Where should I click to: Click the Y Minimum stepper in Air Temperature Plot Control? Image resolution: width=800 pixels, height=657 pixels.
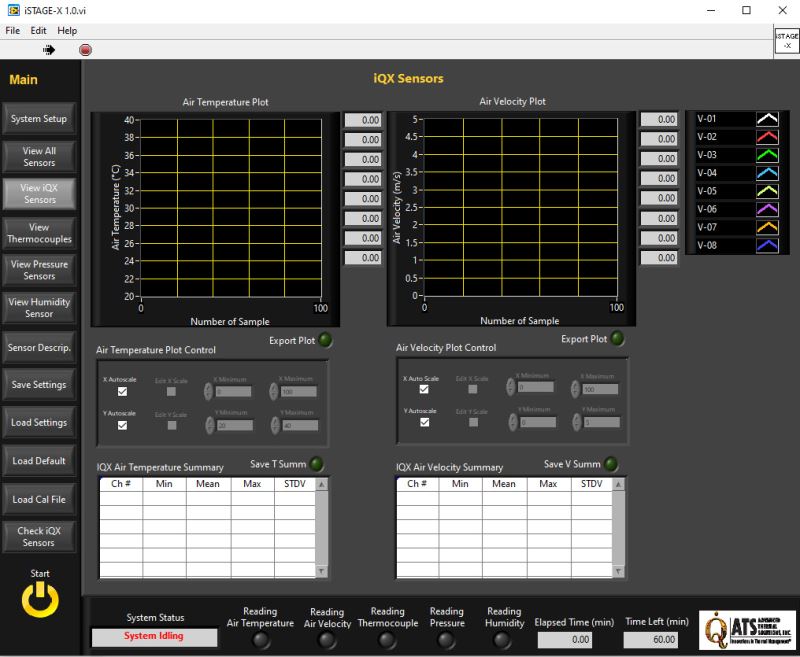(210, 425)
